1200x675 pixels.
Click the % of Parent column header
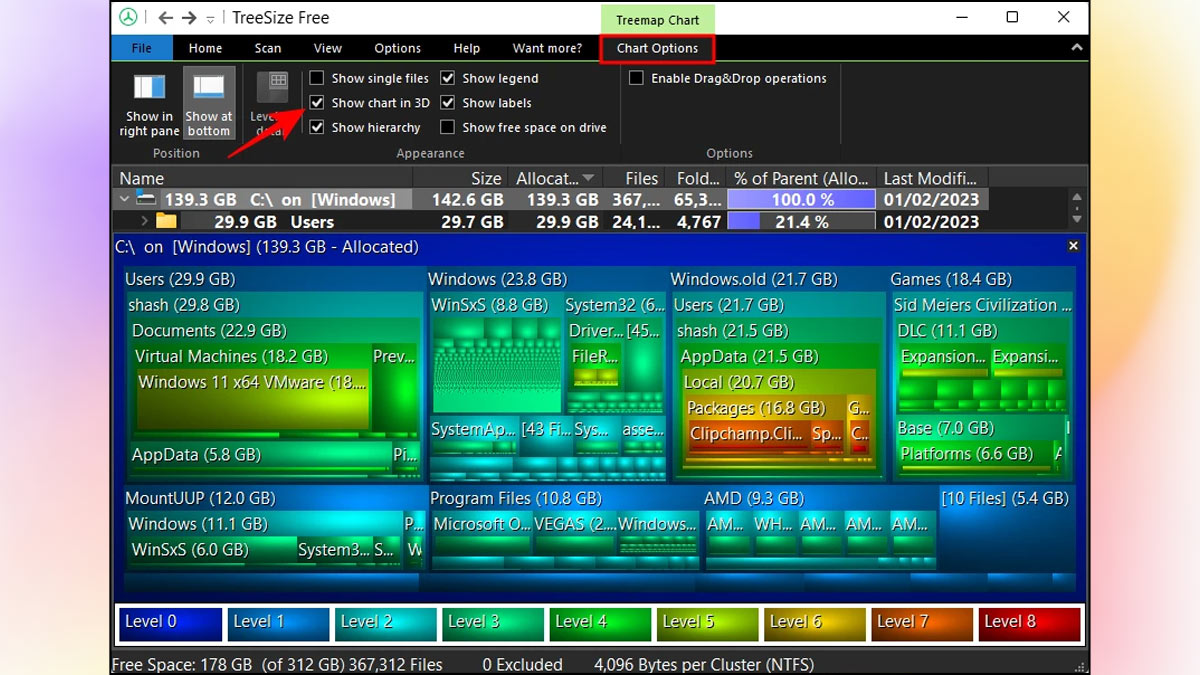pyautogui.click(x=801, y=178)
